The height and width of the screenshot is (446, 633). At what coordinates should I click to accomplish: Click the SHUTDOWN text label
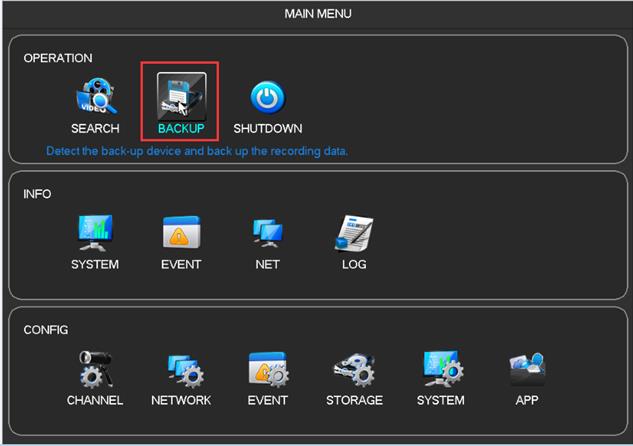pos(267,129)
